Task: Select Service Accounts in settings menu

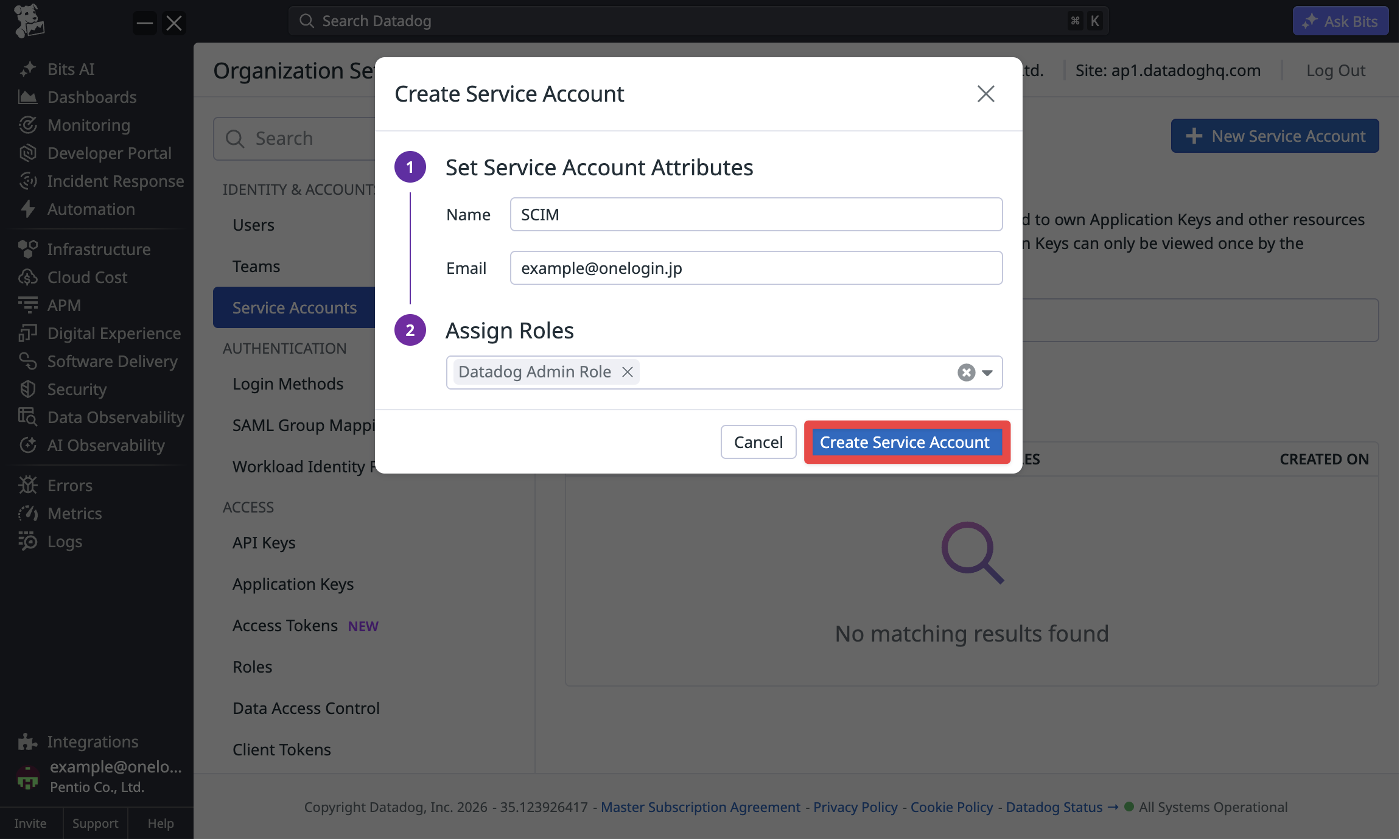Action: pos(294,307)
